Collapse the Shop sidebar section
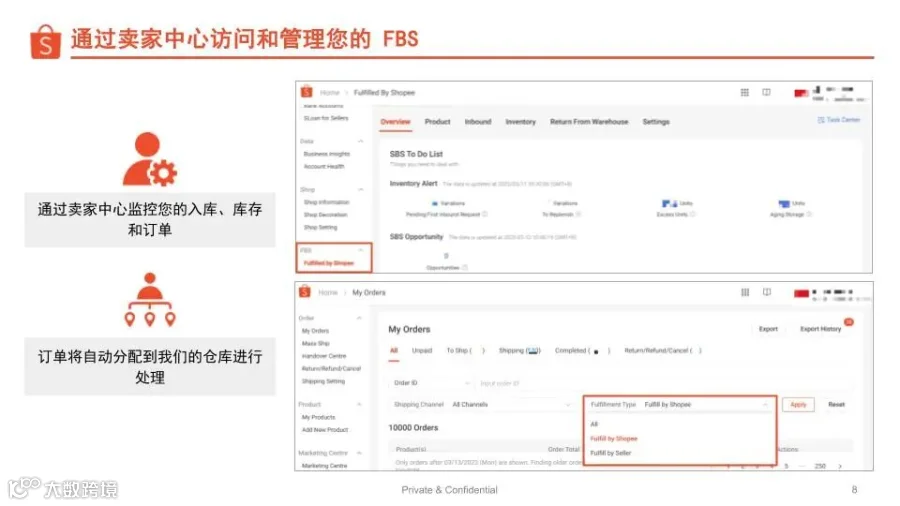 360,189
